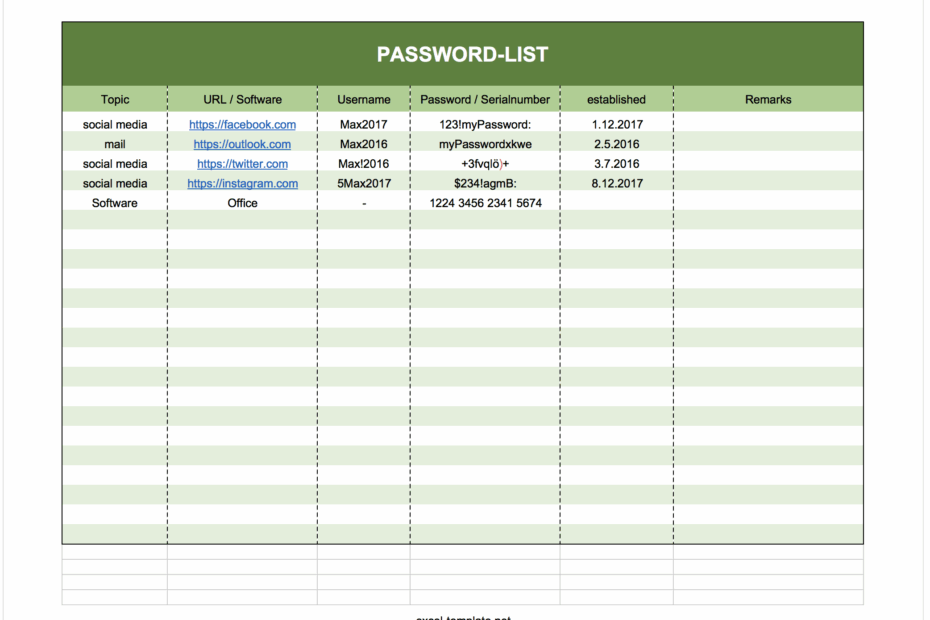Select the URL / Software column header
930x620 pixels.
click(x=242, y=99)
